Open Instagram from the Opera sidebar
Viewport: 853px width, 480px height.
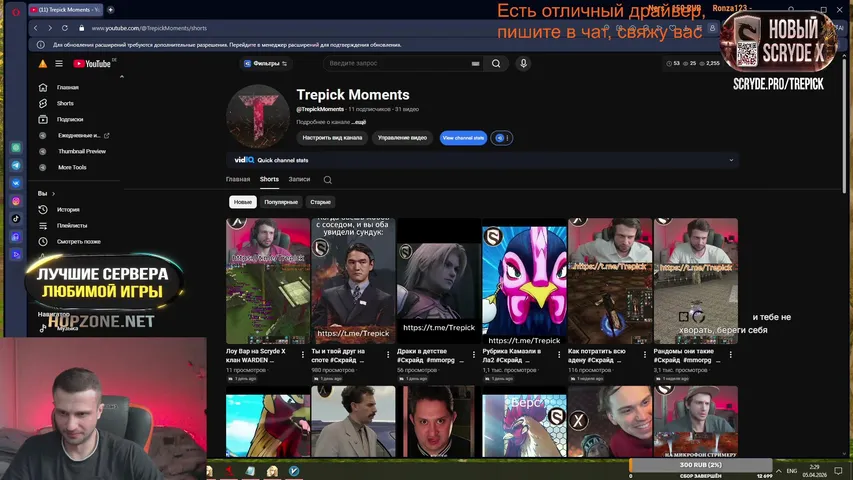coord(16,201)
